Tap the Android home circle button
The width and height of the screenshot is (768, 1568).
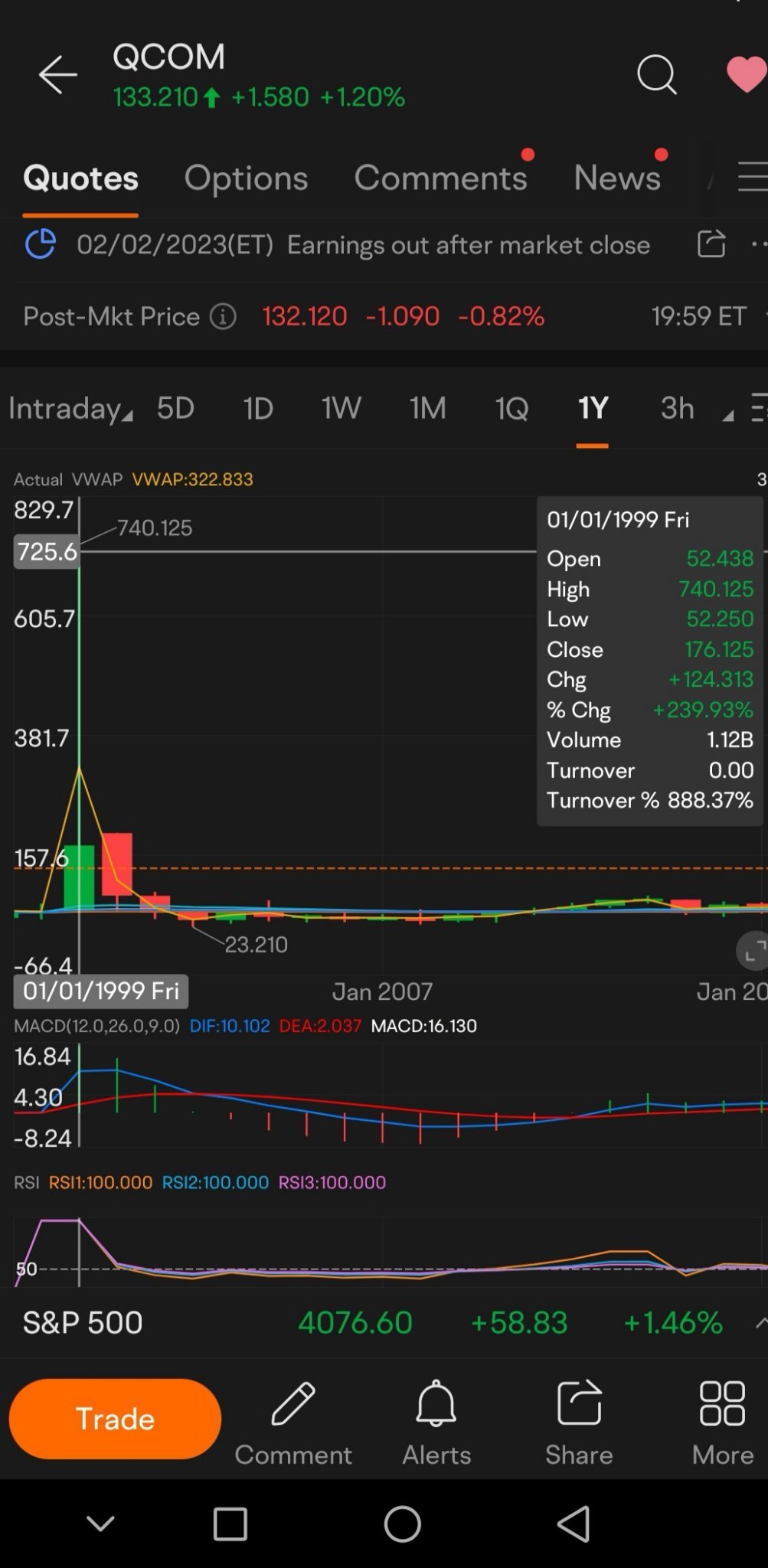[x=402, y=1524]
